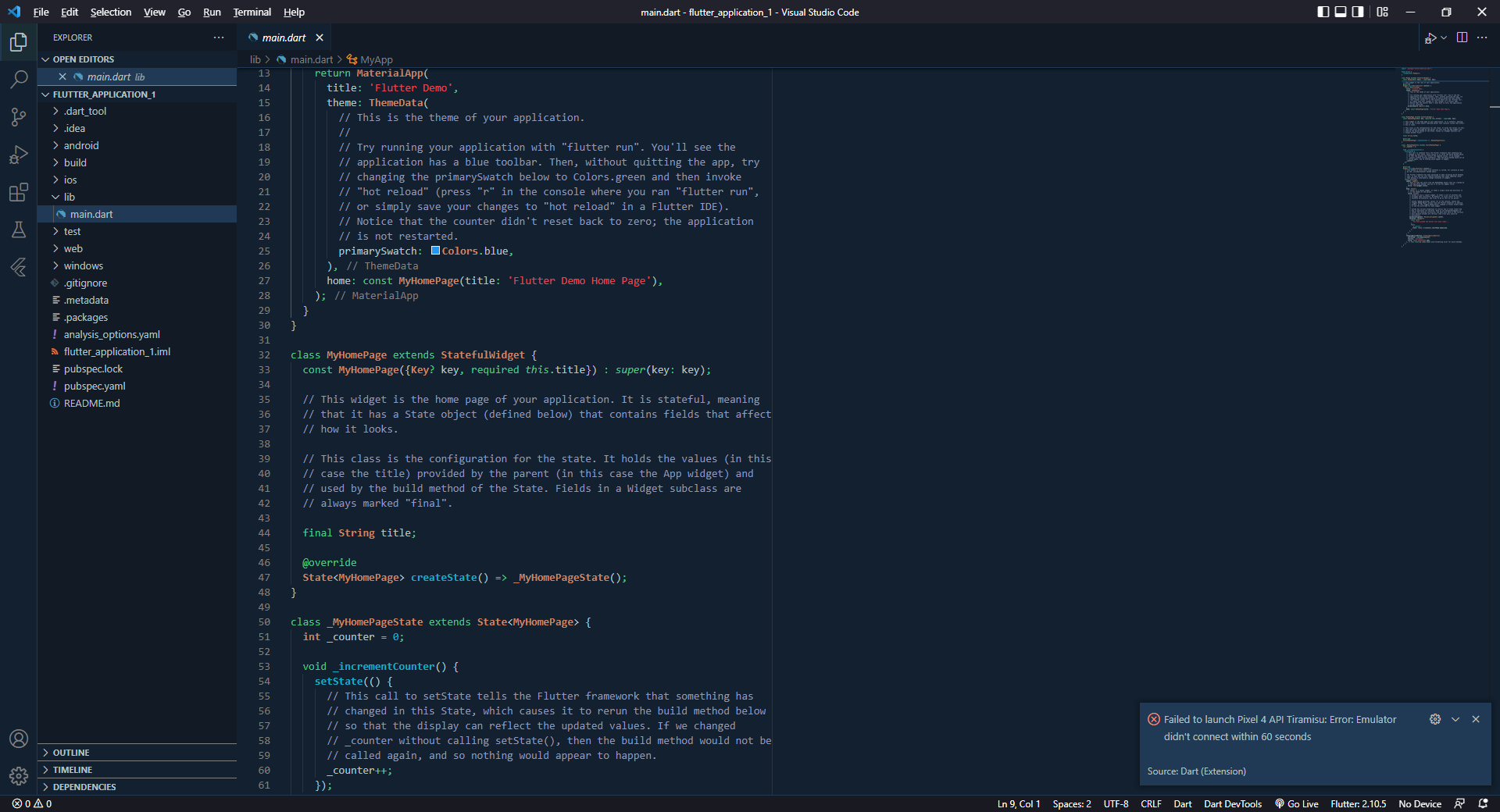1500x812 pixels.
Task: Open pubspec.yaml file
Action: coord(137,386)
